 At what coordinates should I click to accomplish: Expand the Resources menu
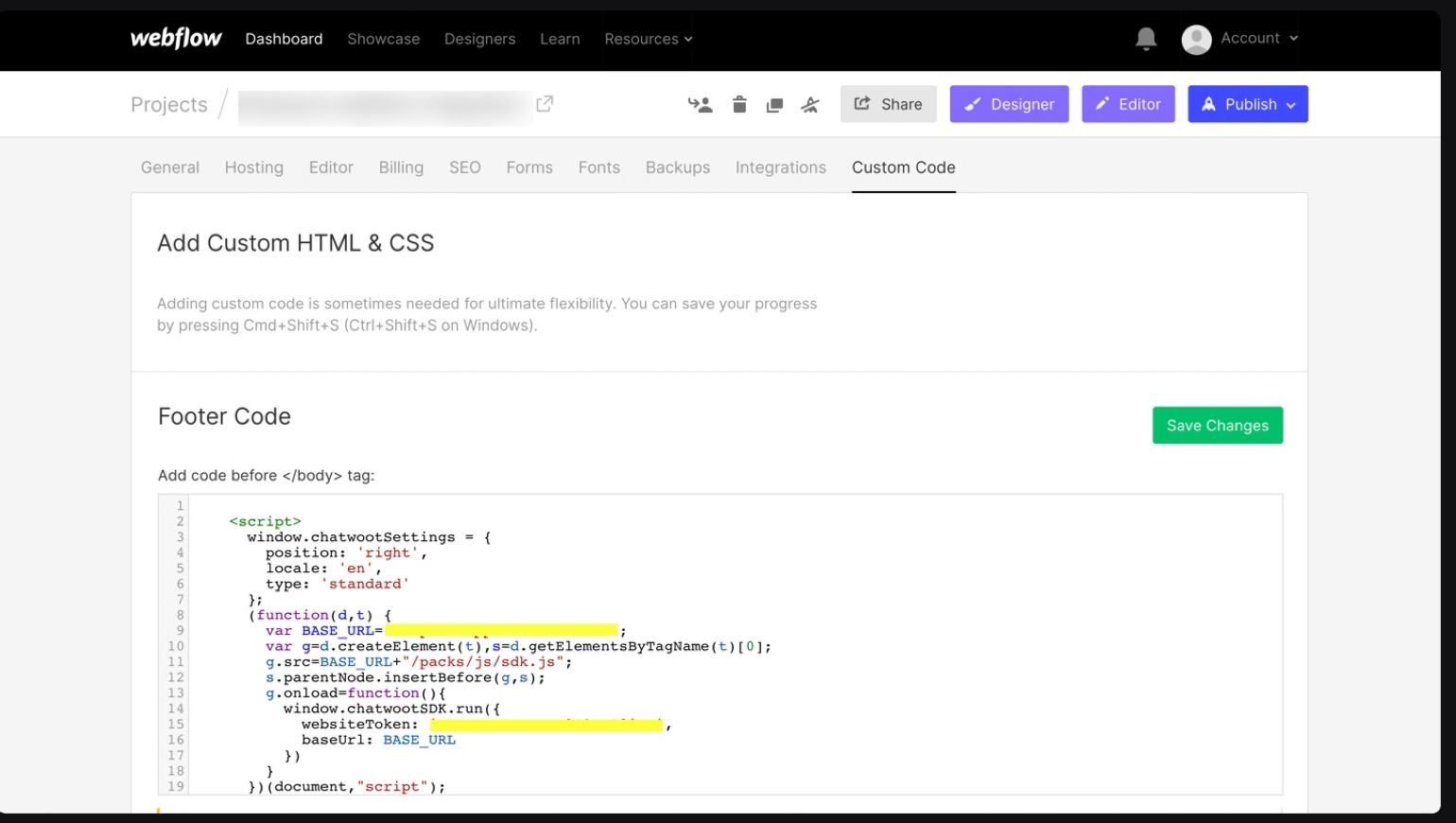tap(649, 39)
